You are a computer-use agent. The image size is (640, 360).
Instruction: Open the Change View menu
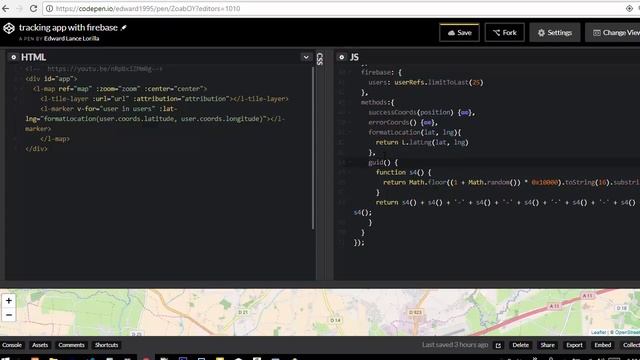click(x=613, y=33)
